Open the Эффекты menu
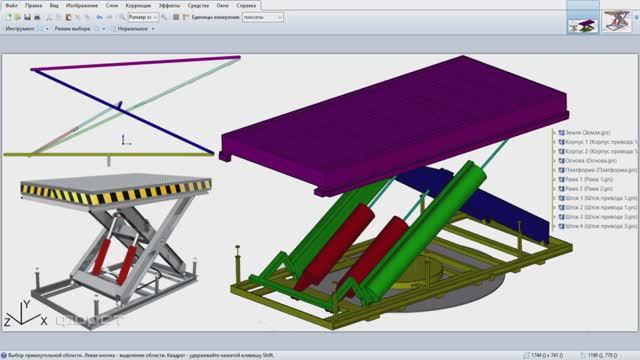Viewport: 640px width, 360px height. [169, 6]
